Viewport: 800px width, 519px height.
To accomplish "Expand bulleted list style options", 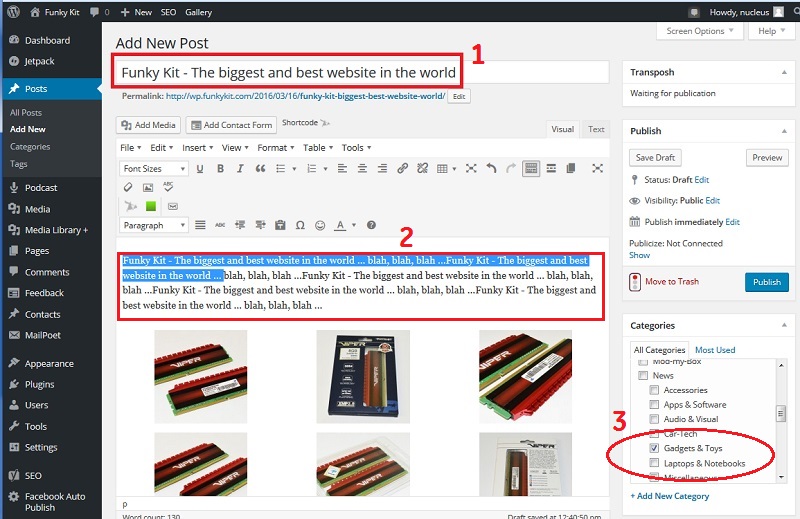I will point(294,168).
